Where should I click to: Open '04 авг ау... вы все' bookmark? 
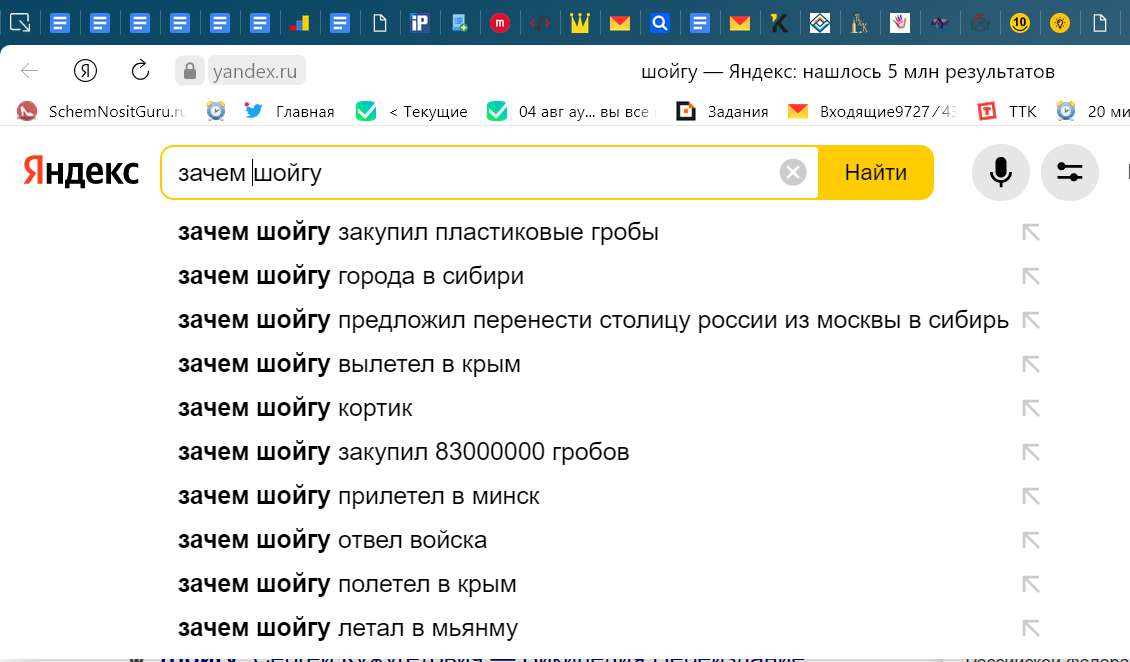[x=572, y=112]
